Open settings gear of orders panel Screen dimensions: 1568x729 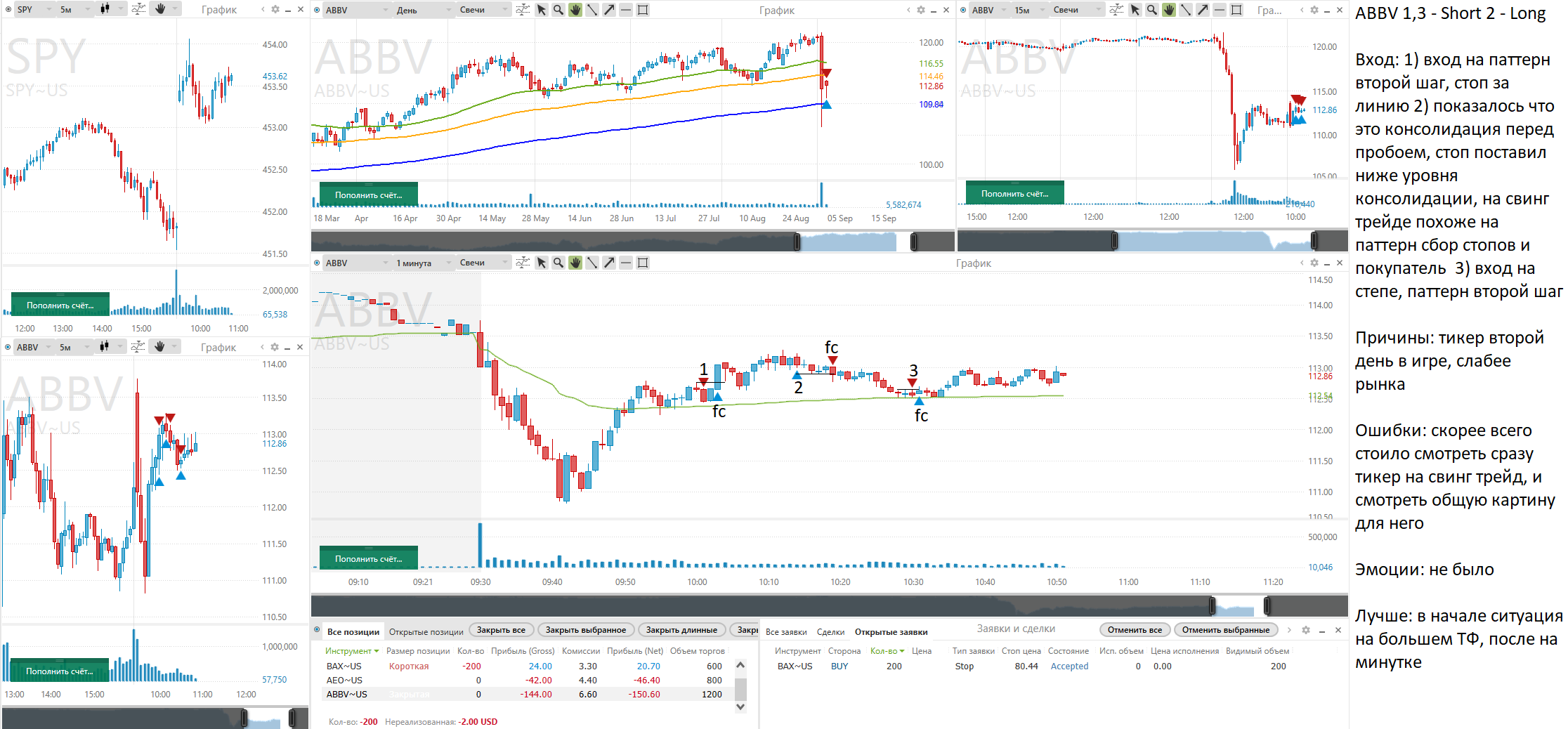(x=1306, y=630)
